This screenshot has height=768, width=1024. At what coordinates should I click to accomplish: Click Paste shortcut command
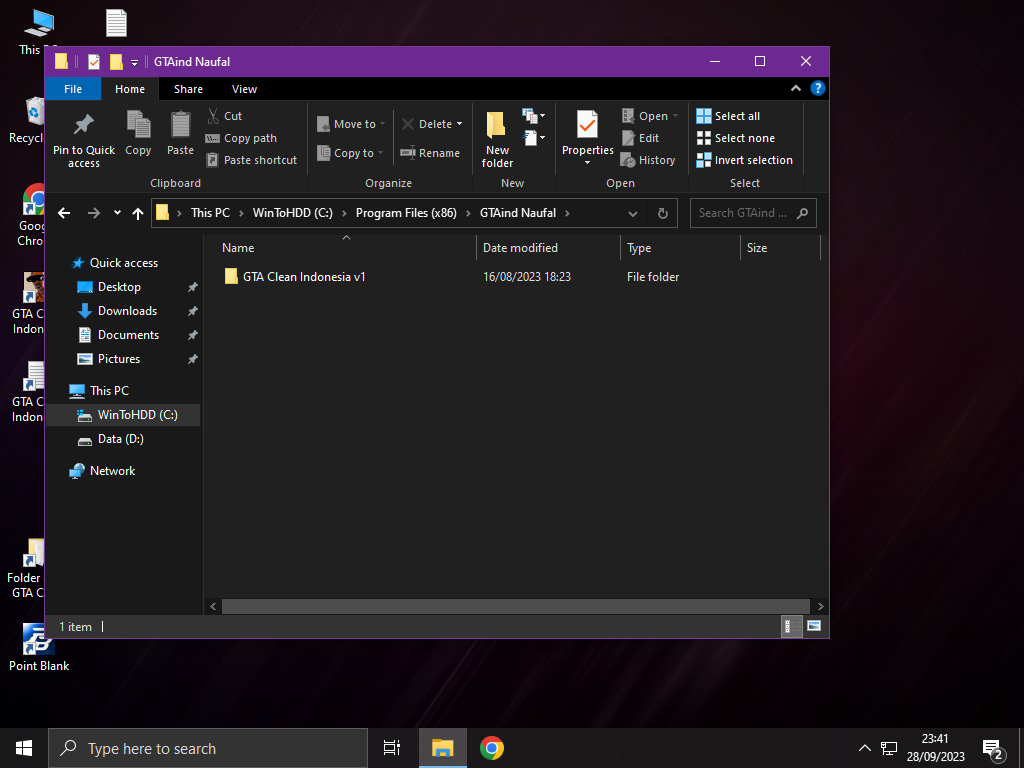pos(251,160)
